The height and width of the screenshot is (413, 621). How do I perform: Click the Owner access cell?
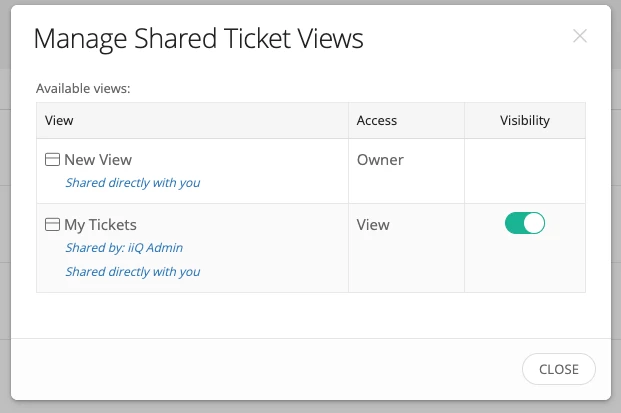[380, 159]
